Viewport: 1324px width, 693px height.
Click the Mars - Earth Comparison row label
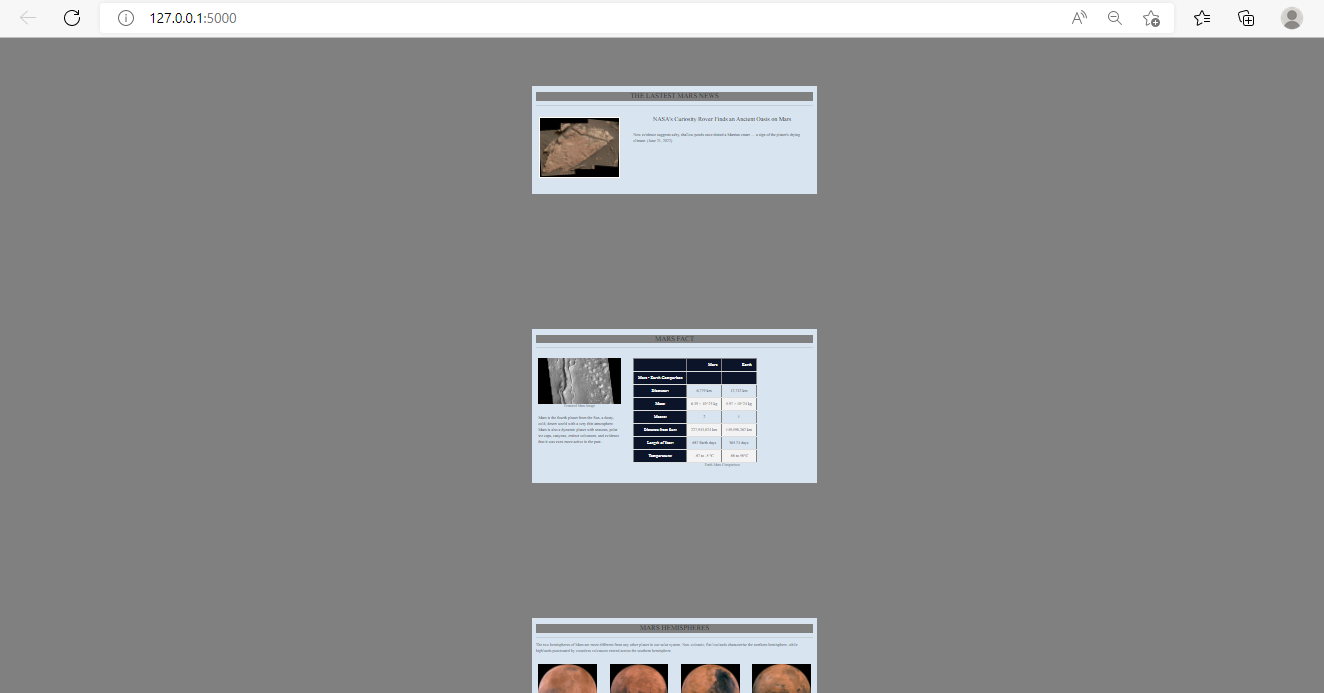point(660,378)
